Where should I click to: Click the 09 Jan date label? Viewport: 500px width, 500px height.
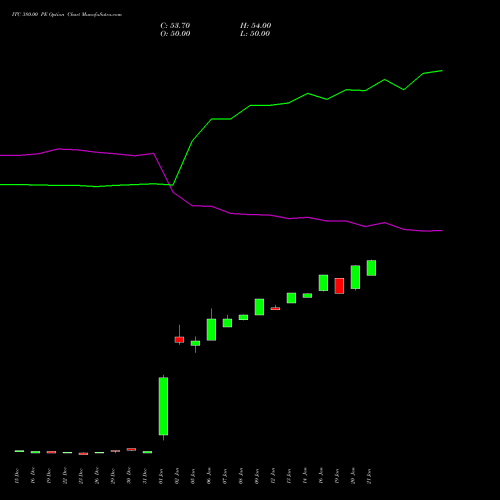tap(257, 476)
